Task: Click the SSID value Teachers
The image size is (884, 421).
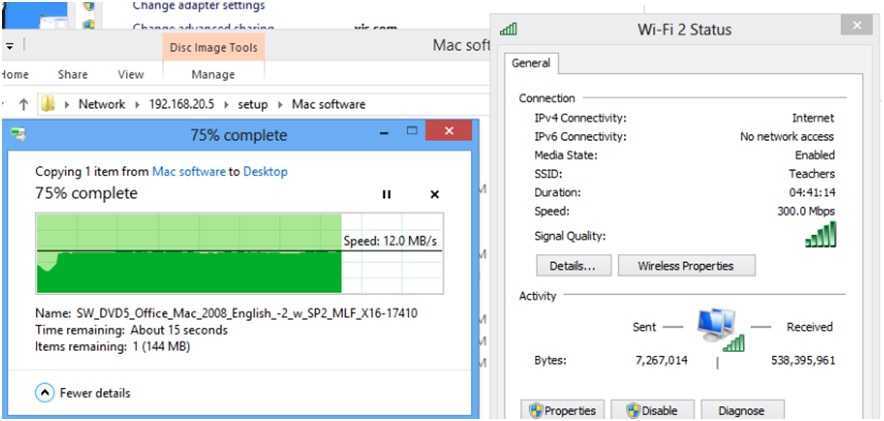Action: [x=812, y=174]
